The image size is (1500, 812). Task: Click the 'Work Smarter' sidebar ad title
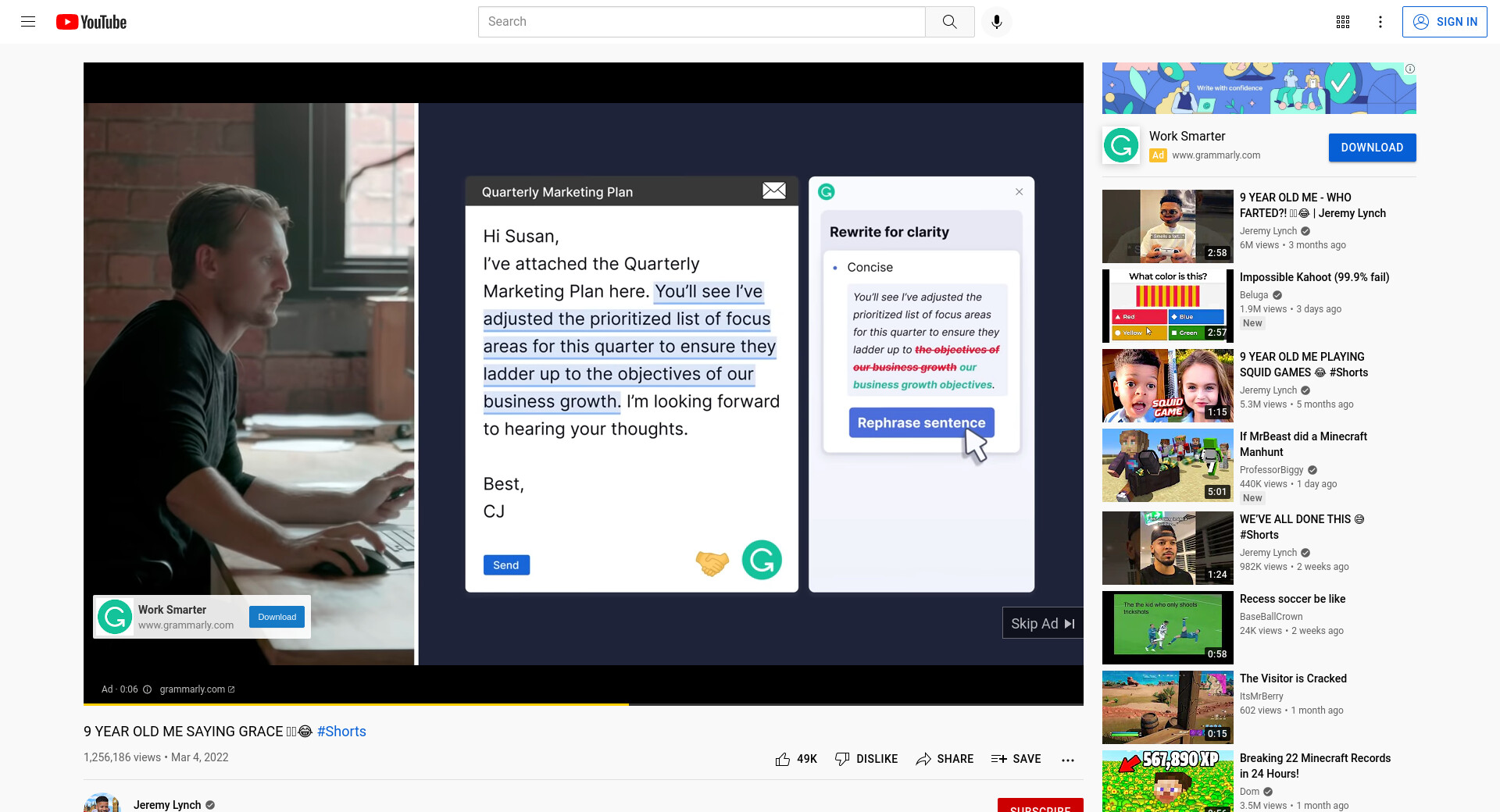1187,137
